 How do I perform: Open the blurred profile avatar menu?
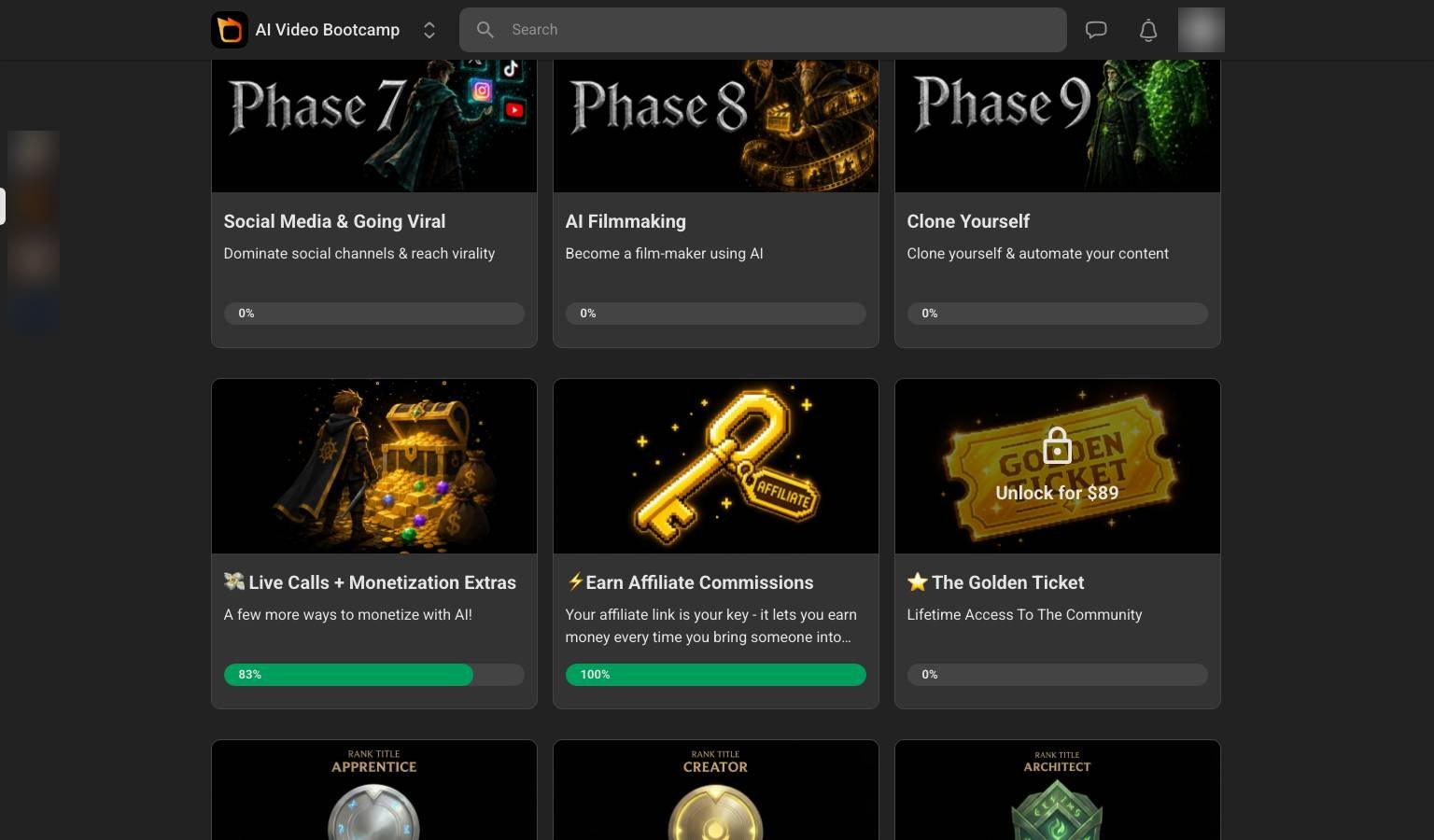pos(1202,30)
